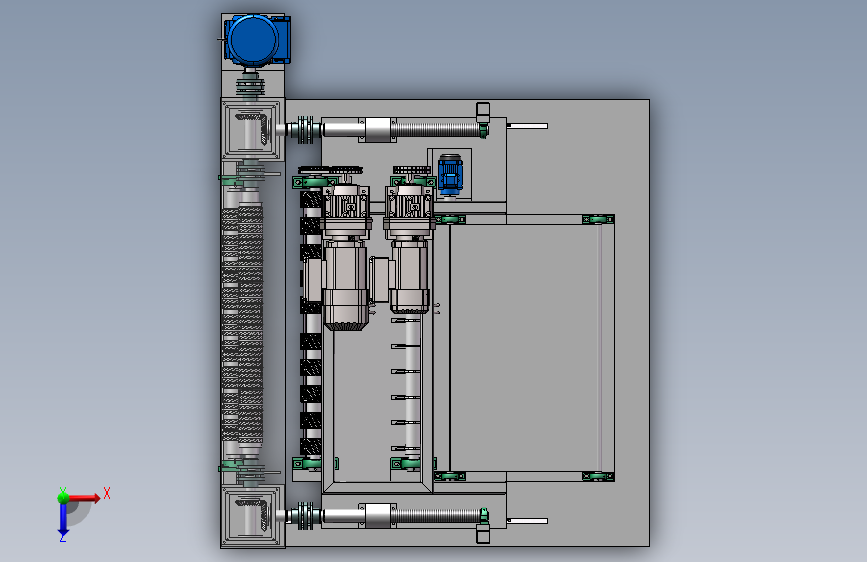
Task: Select the bottom threaded lead screw
Action: [x=438, y=516]
